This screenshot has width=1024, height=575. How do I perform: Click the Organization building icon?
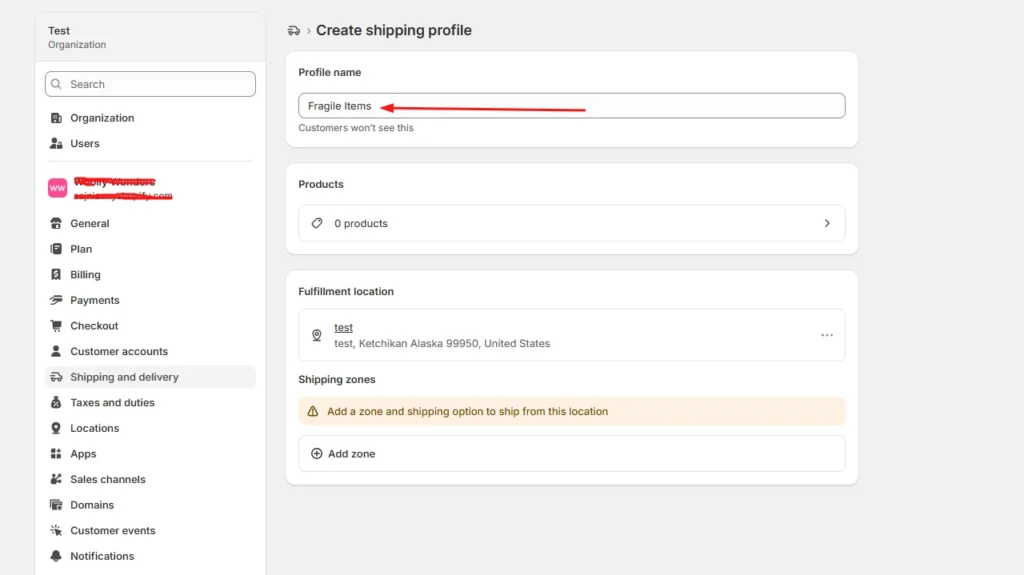coord(56,118)
